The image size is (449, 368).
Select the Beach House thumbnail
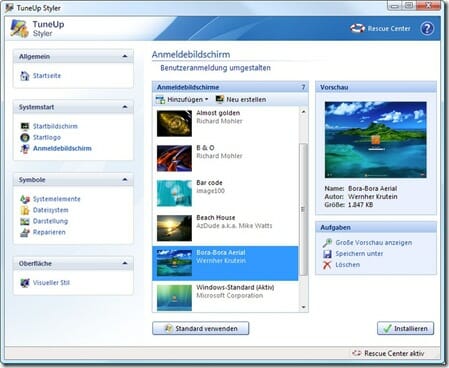174,228
